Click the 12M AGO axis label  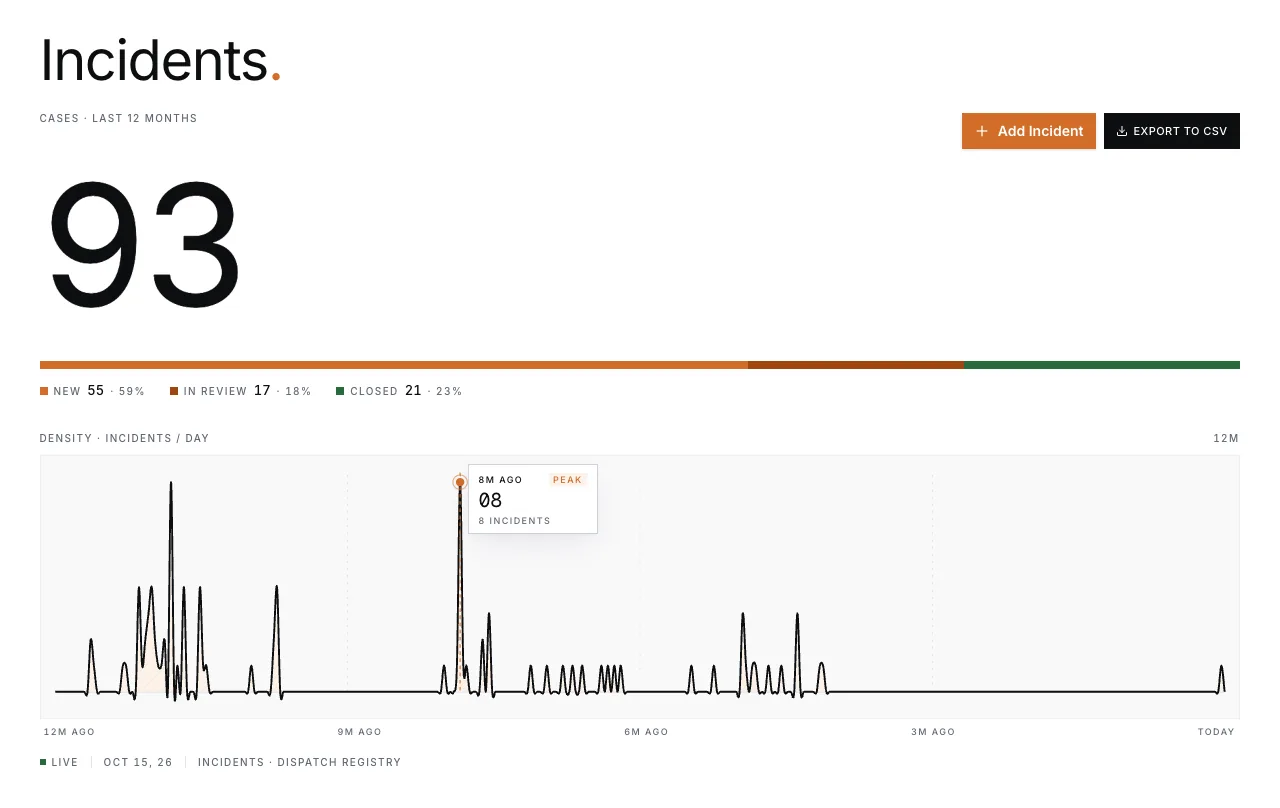click(x=69, y=732)
